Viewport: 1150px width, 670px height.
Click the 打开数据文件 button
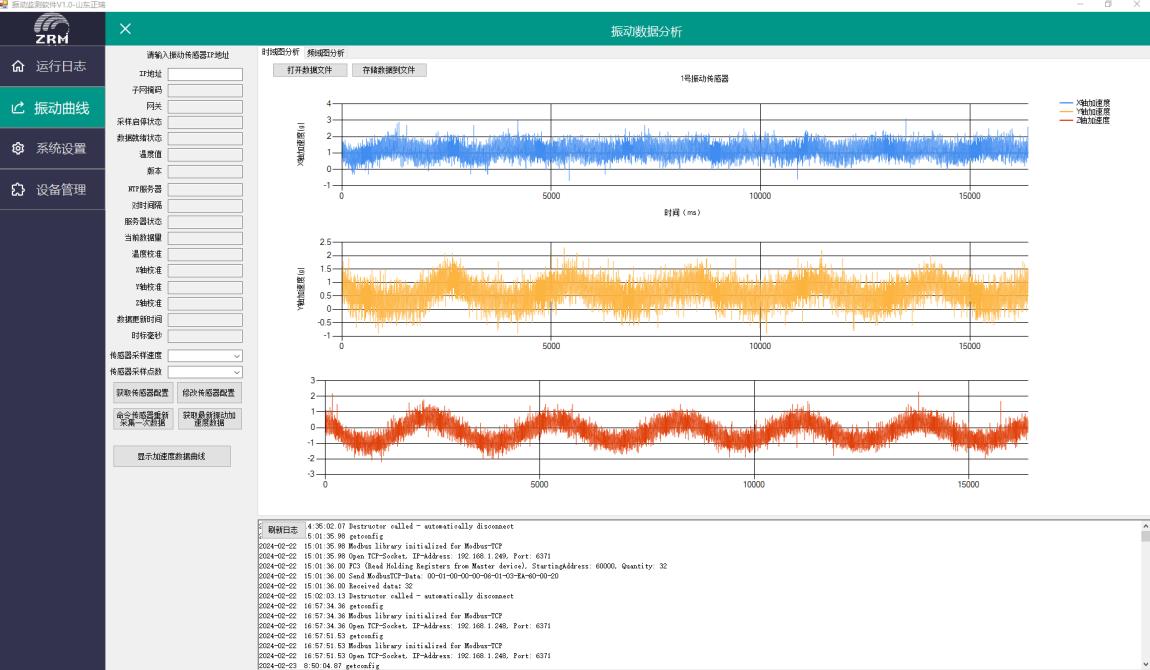310,70
